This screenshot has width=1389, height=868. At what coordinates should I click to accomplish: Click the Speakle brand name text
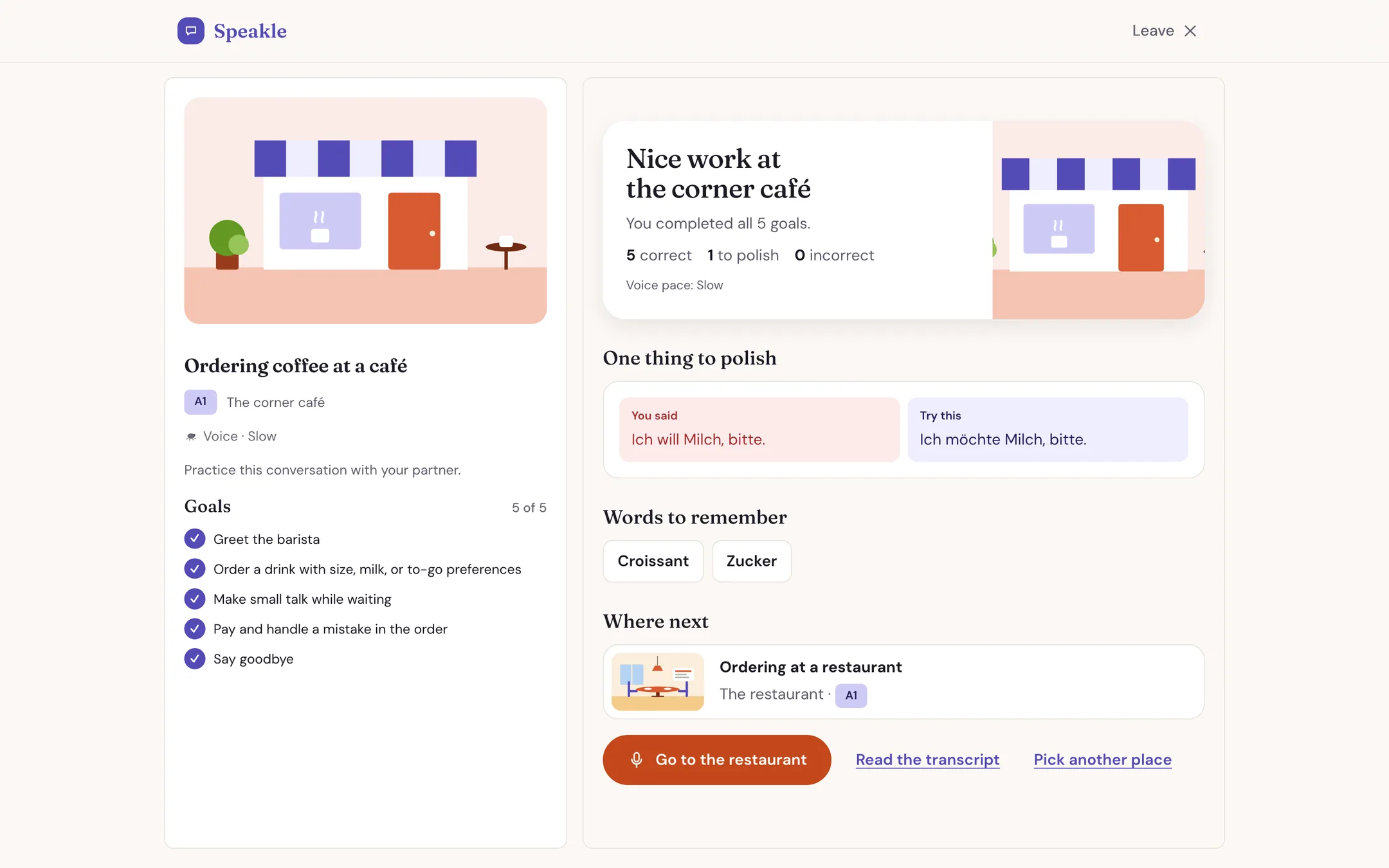pos(250,31)
